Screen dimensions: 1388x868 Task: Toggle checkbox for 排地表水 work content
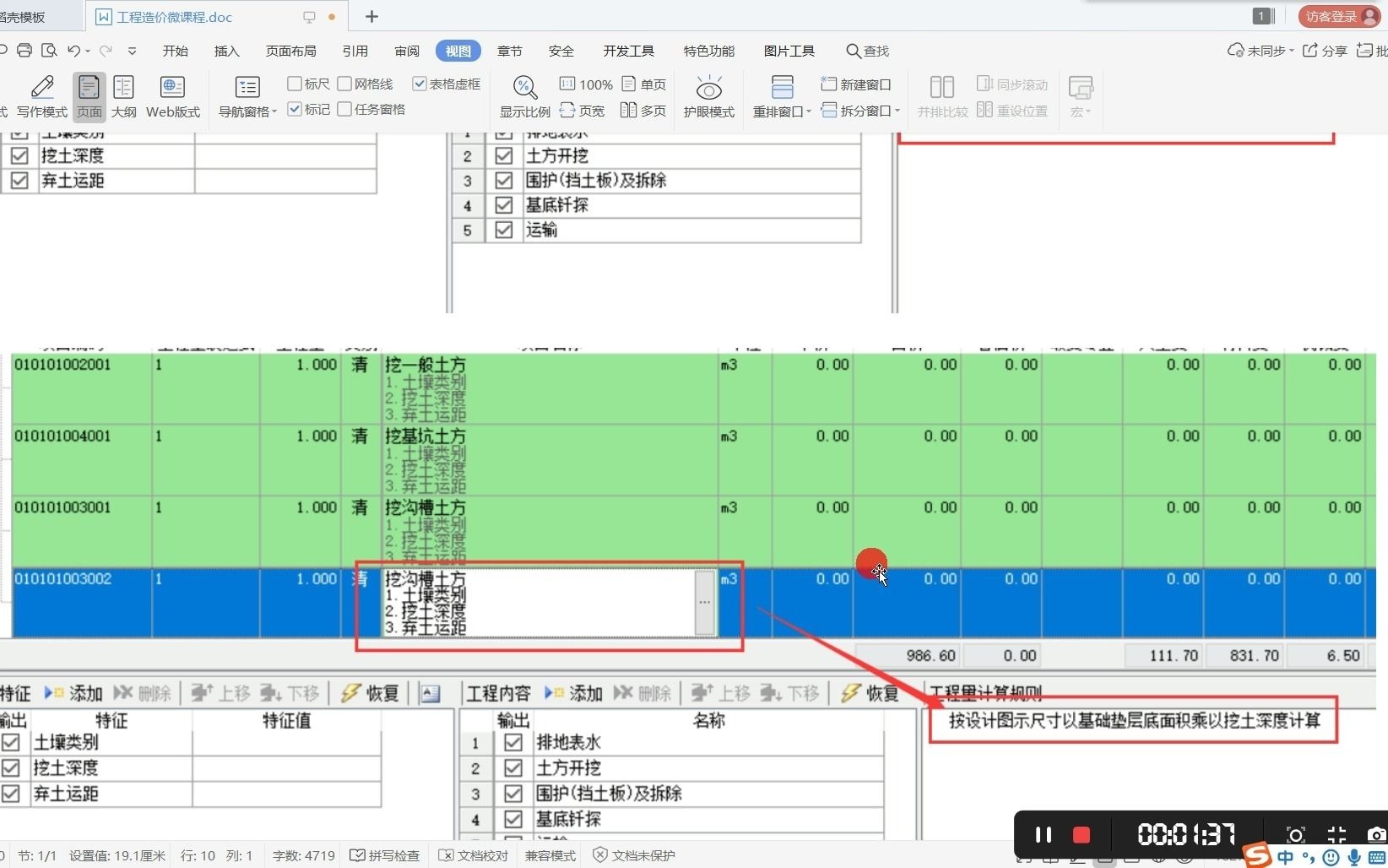click(512, 742)
